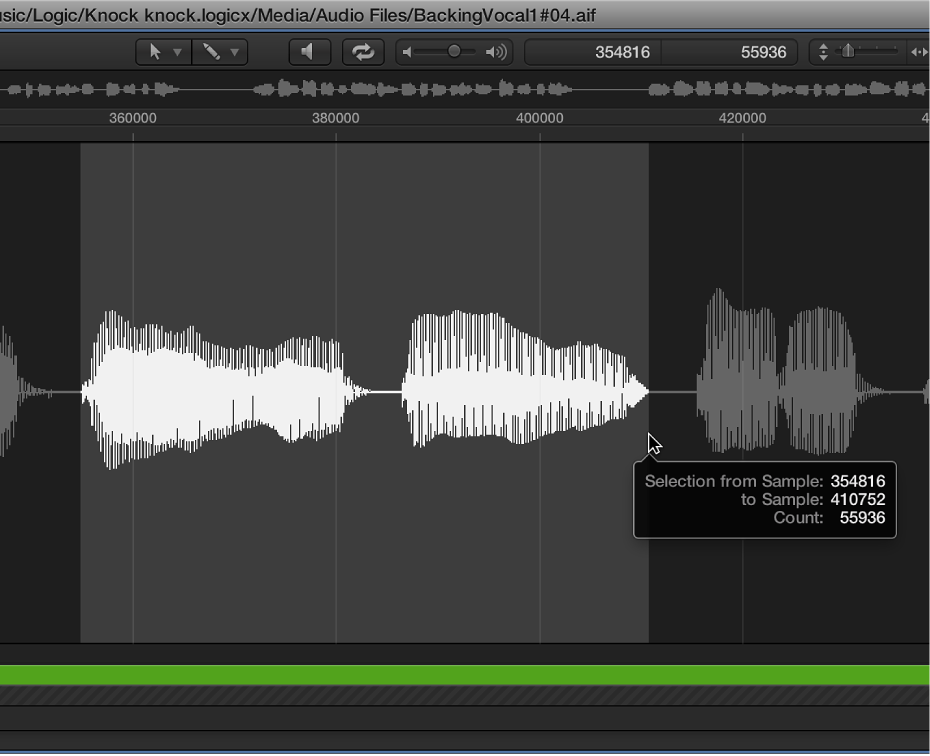930x756 pixels.
Task: Toggle the loop playback button off
Action: pyautogui.click(x=363, y=52)
